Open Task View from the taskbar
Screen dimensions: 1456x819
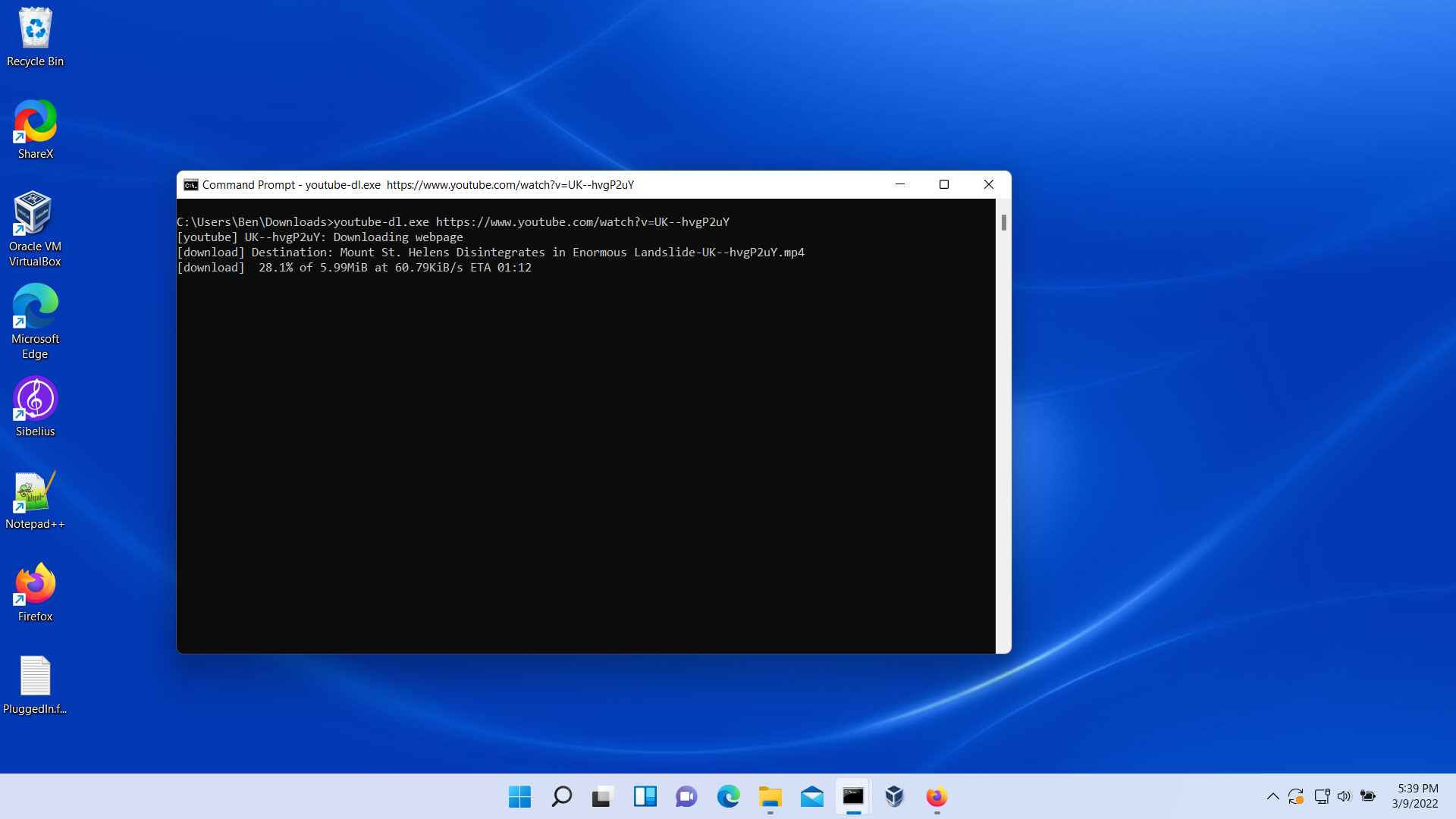pyautogui.click(x=603, y=796)
